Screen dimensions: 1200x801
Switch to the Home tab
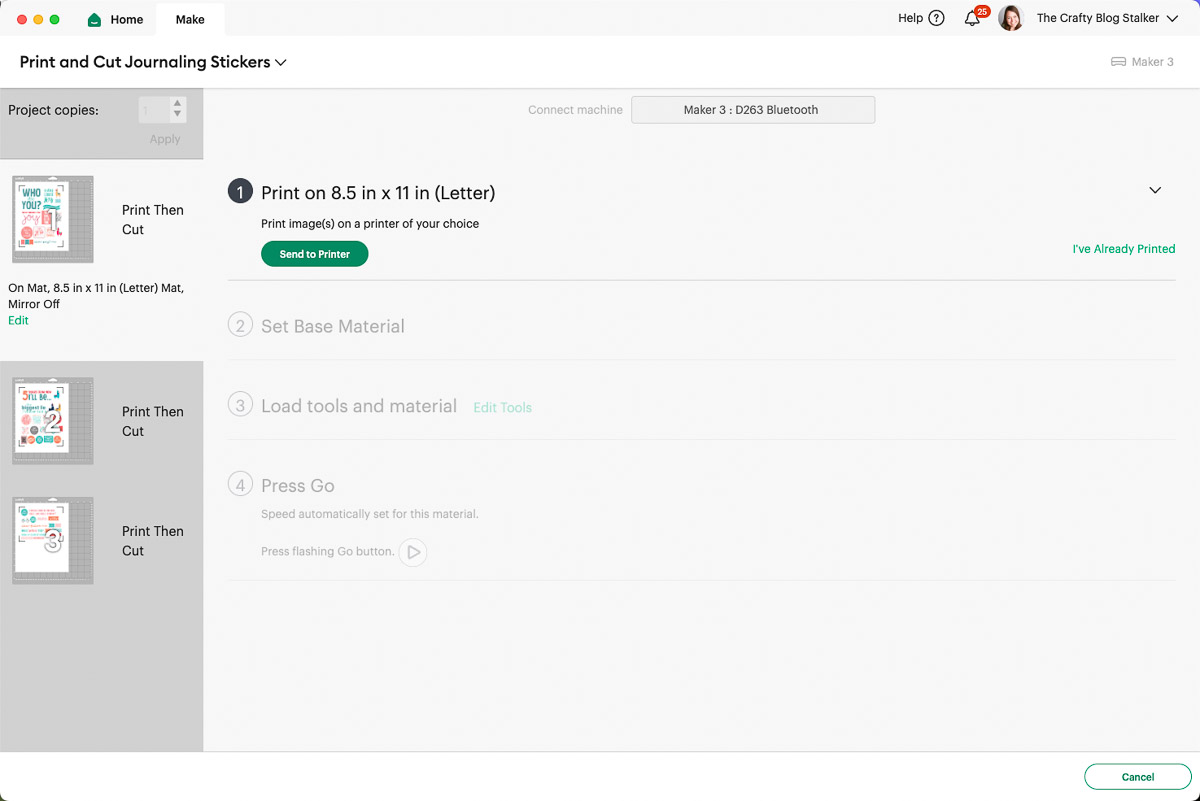(x=115, y=19)
